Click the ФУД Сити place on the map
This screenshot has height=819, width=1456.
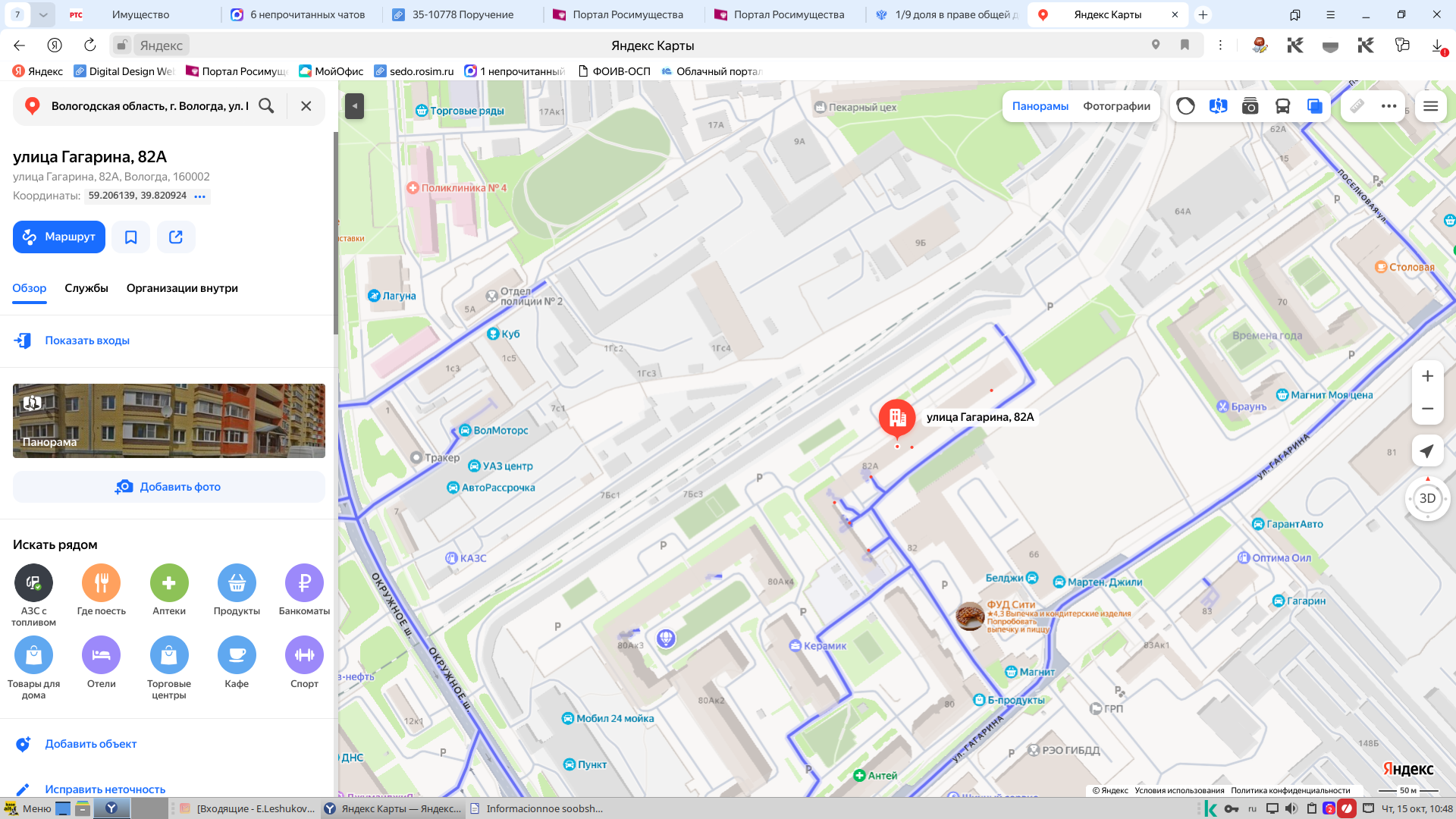click(969, 617)
